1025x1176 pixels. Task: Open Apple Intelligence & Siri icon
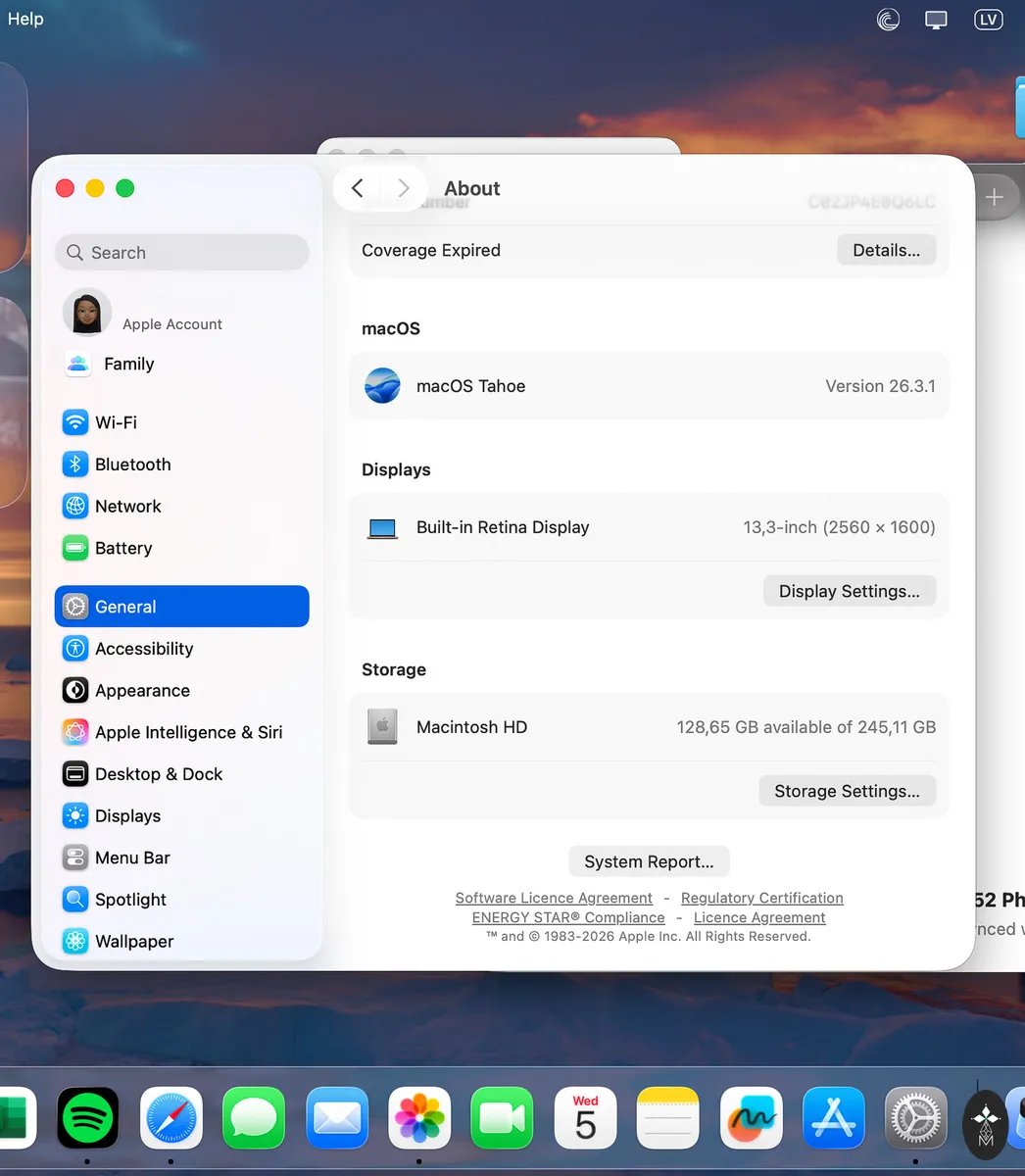75,732
